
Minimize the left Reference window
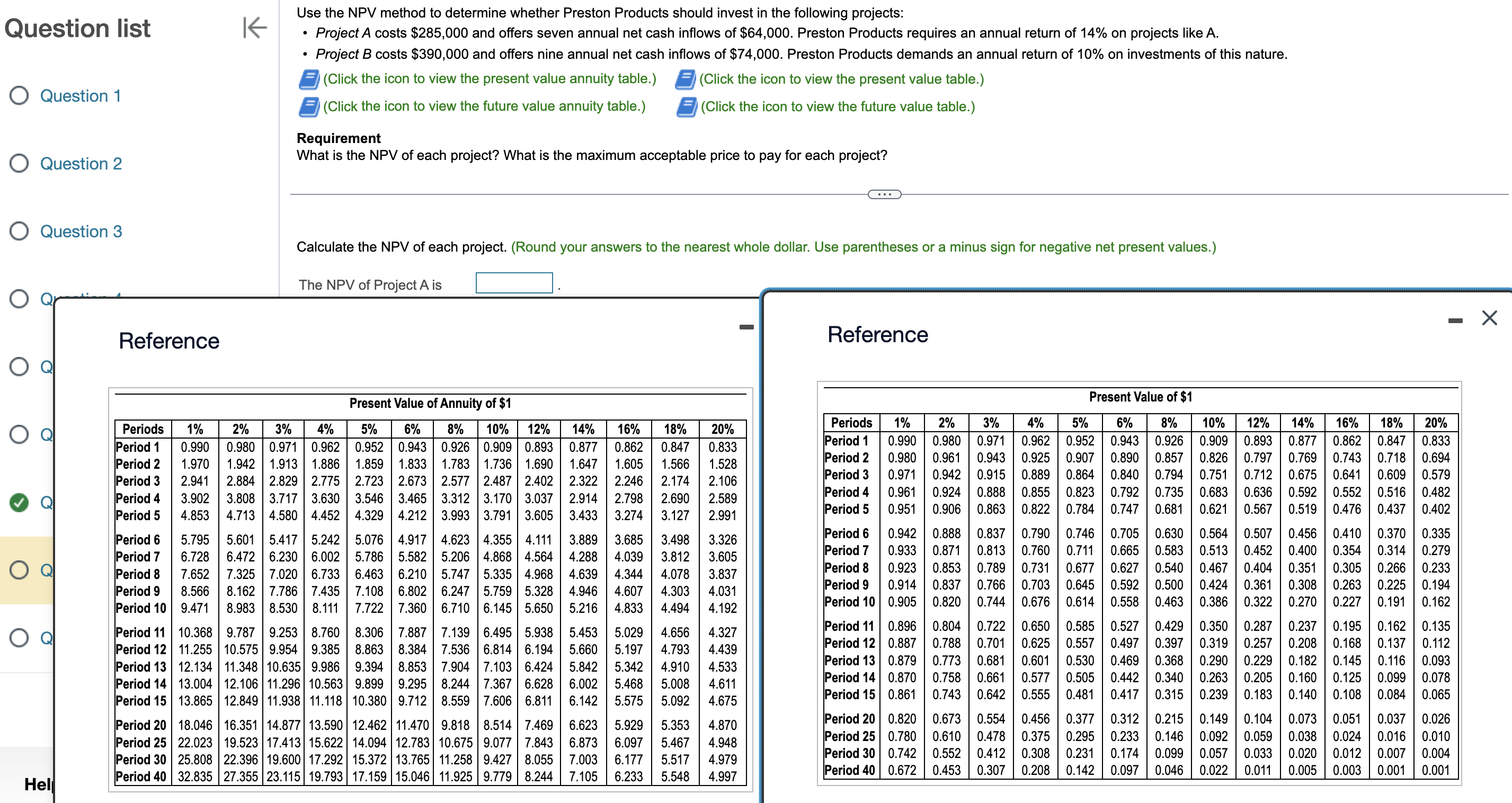click(x=746, y=326)
